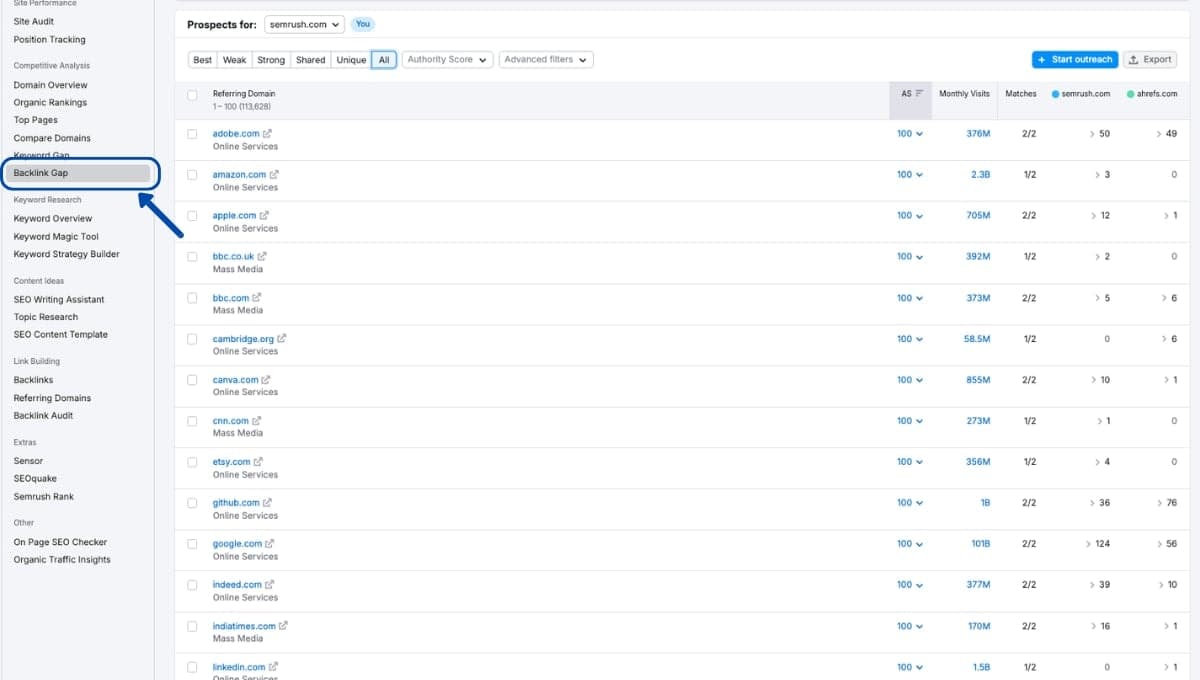The height and width of the screenshot is (680, 1200).
Task: Open external link icon beside github.com
Action: [268, 503]
